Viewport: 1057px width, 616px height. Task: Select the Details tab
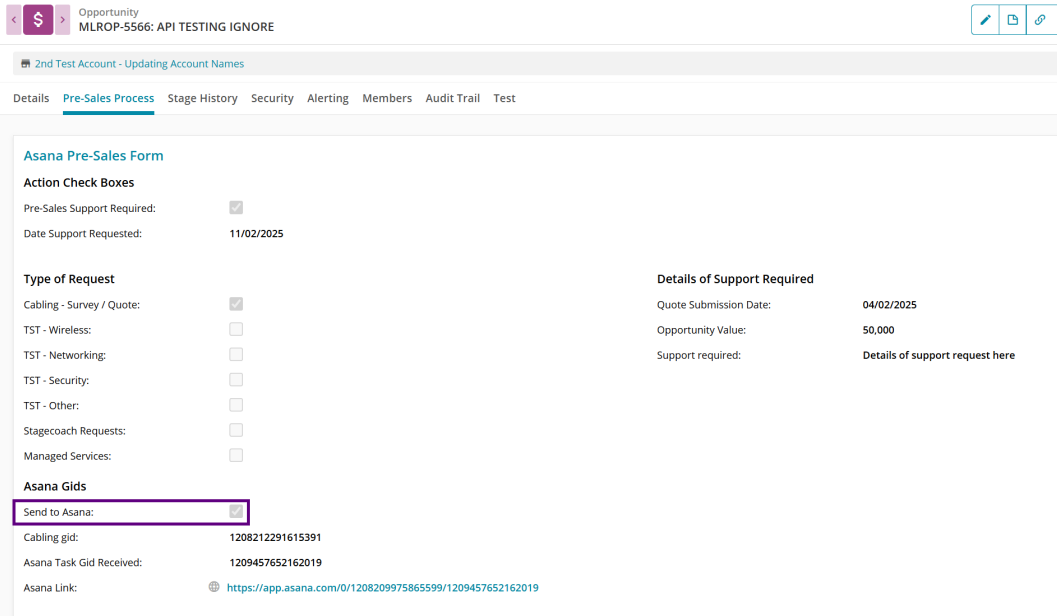pyautogui.click(x=31, y=98)
